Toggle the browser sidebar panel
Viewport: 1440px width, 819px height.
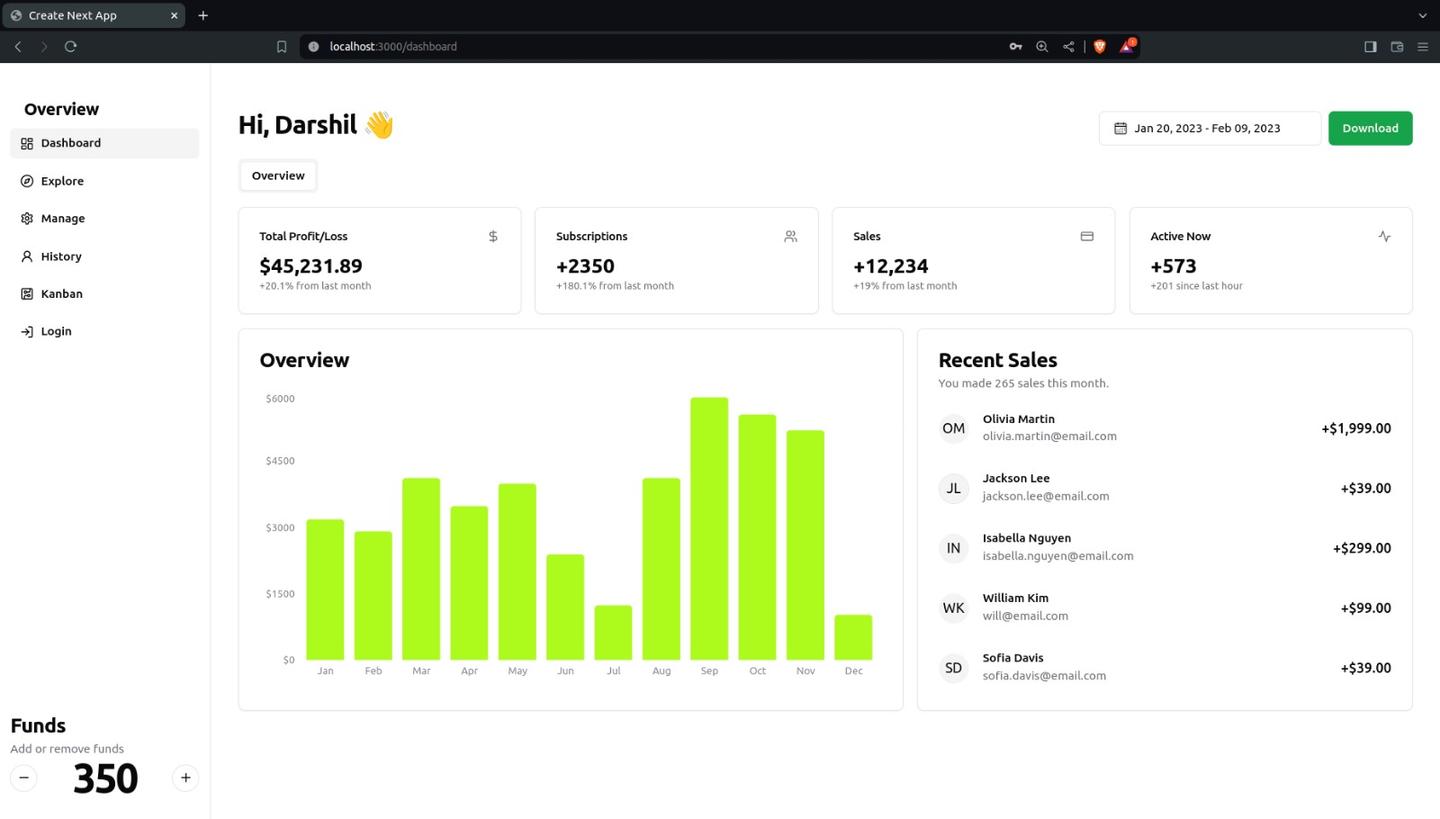(x=1370, y=46)
